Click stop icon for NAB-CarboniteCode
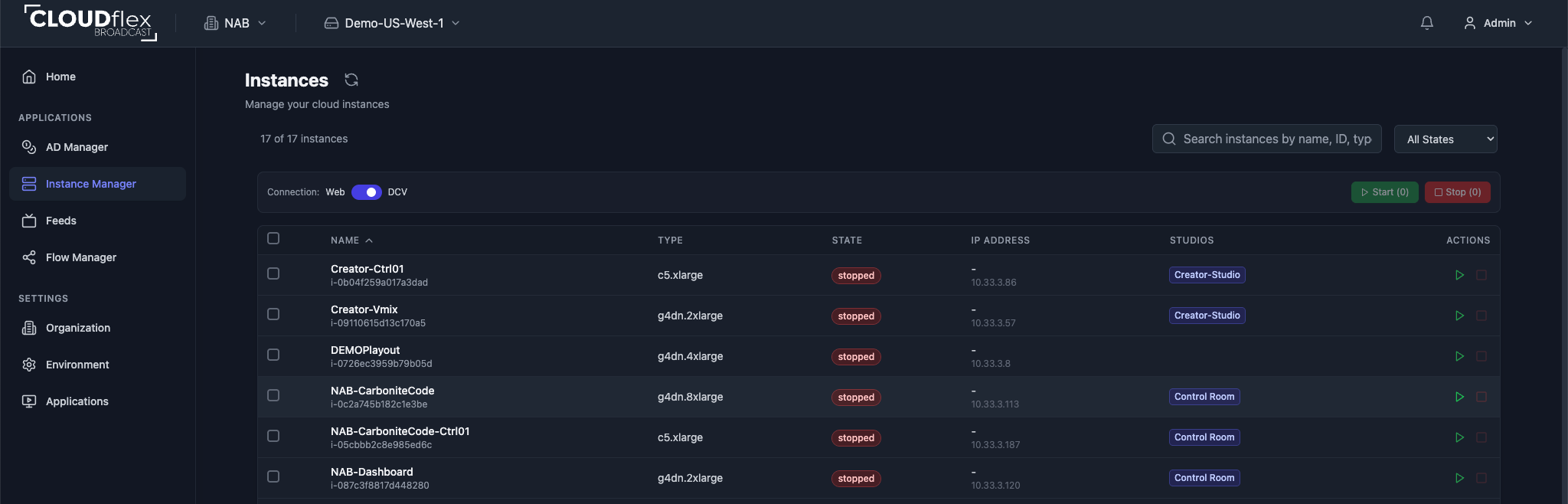The height and width of the screenshot is (504, 1568). coord(1481,397)
